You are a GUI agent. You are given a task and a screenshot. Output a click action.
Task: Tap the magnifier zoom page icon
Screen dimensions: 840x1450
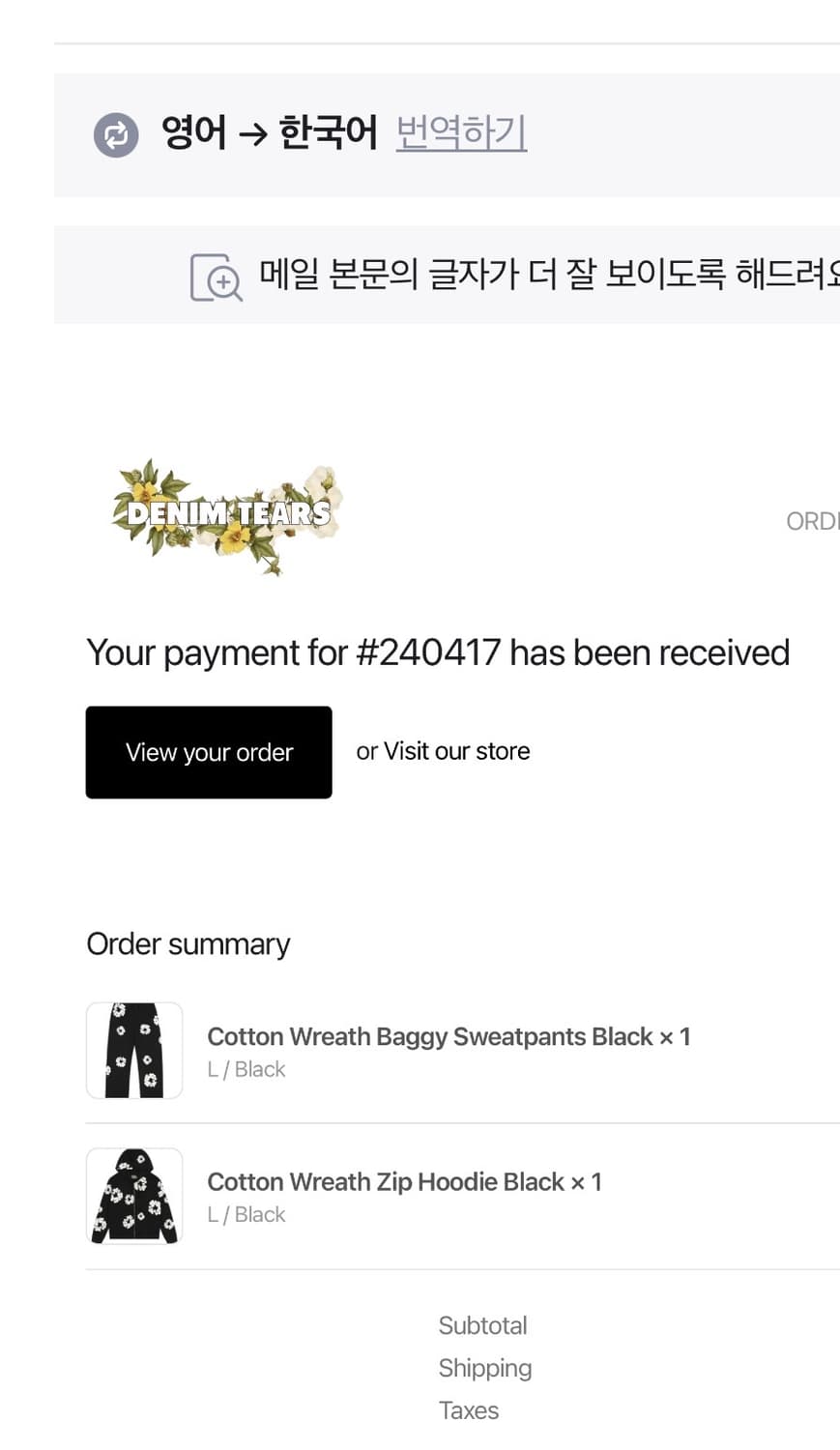click(216, 277)
